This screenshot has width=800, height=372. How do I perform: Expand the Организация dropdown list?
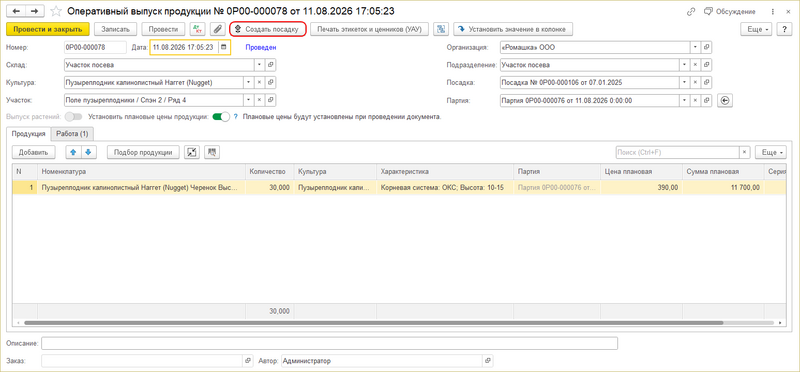[x=695, y=47]
